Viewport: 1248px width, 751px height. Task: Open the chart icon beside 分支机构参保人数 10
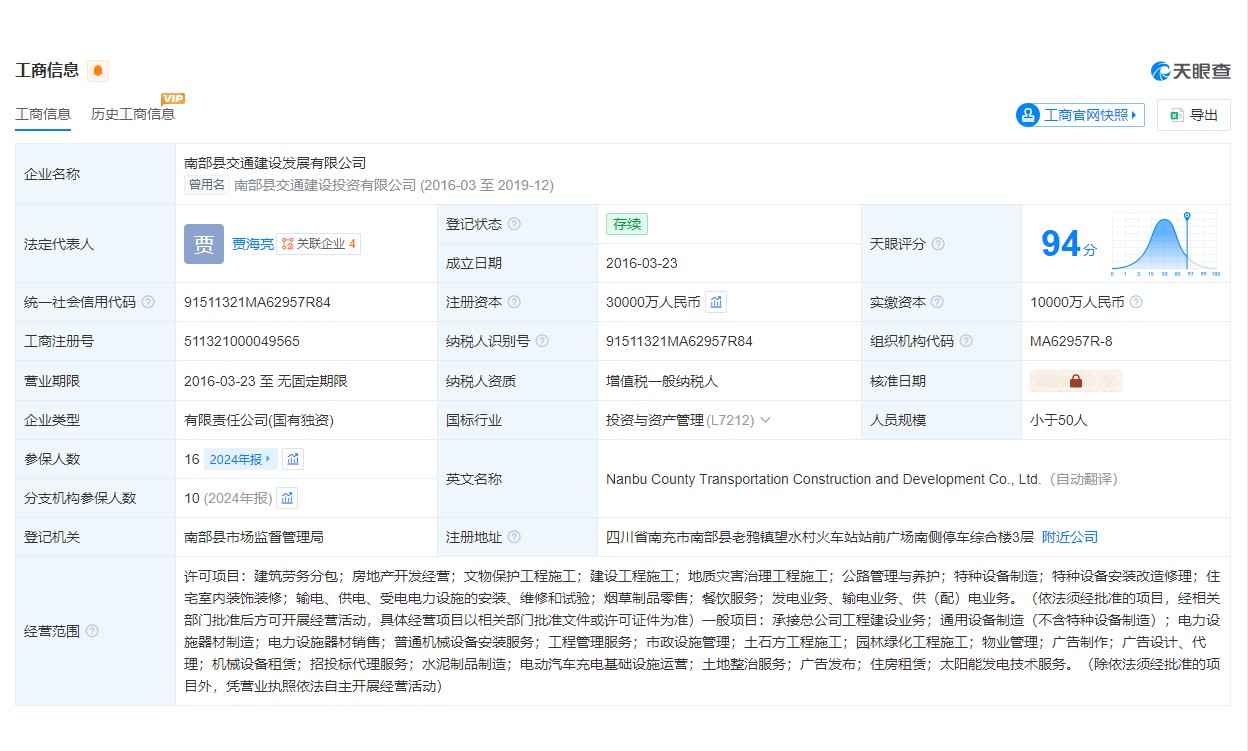tap(287, 498)
